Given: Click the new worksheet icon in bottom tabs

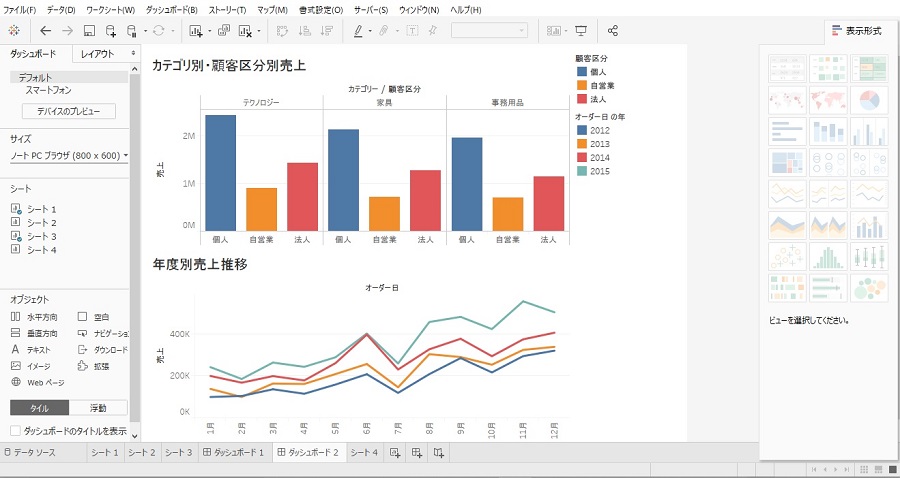Looking at the screenshot, I should tap(395, 454).
